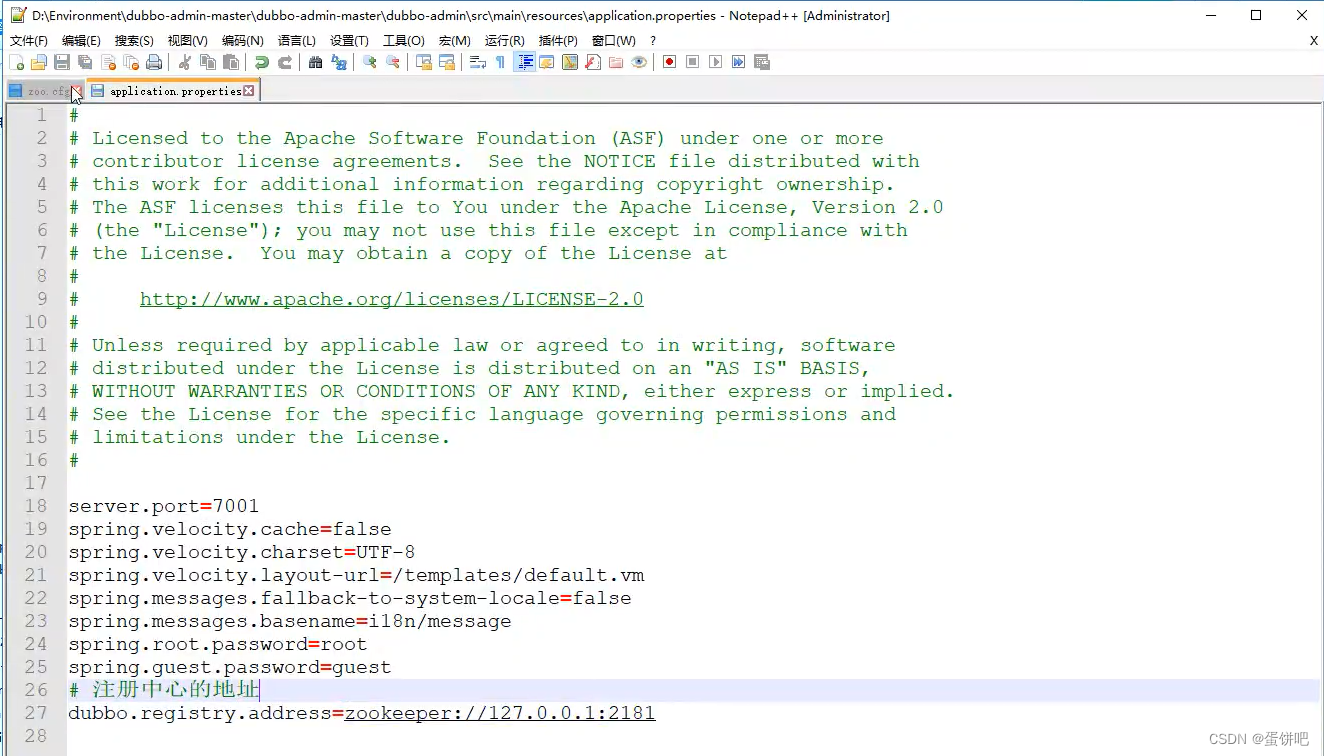Click the Close document toolbar icon
The height and width of the screenshot is (756, 1324).
[x=108, y=62]
